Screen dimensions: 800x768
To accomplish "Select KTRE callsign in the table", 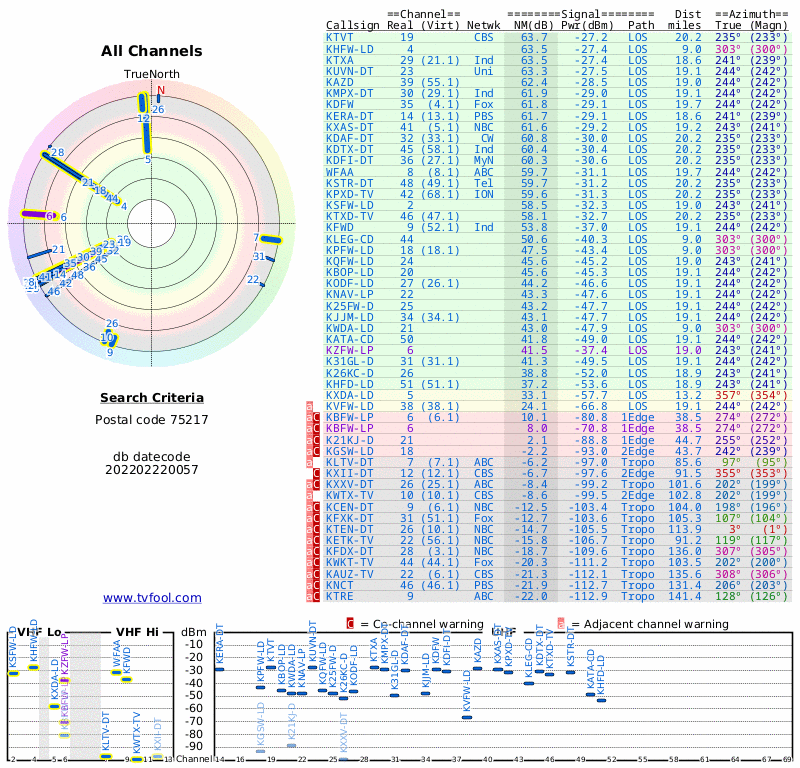I will click(339, 596).
